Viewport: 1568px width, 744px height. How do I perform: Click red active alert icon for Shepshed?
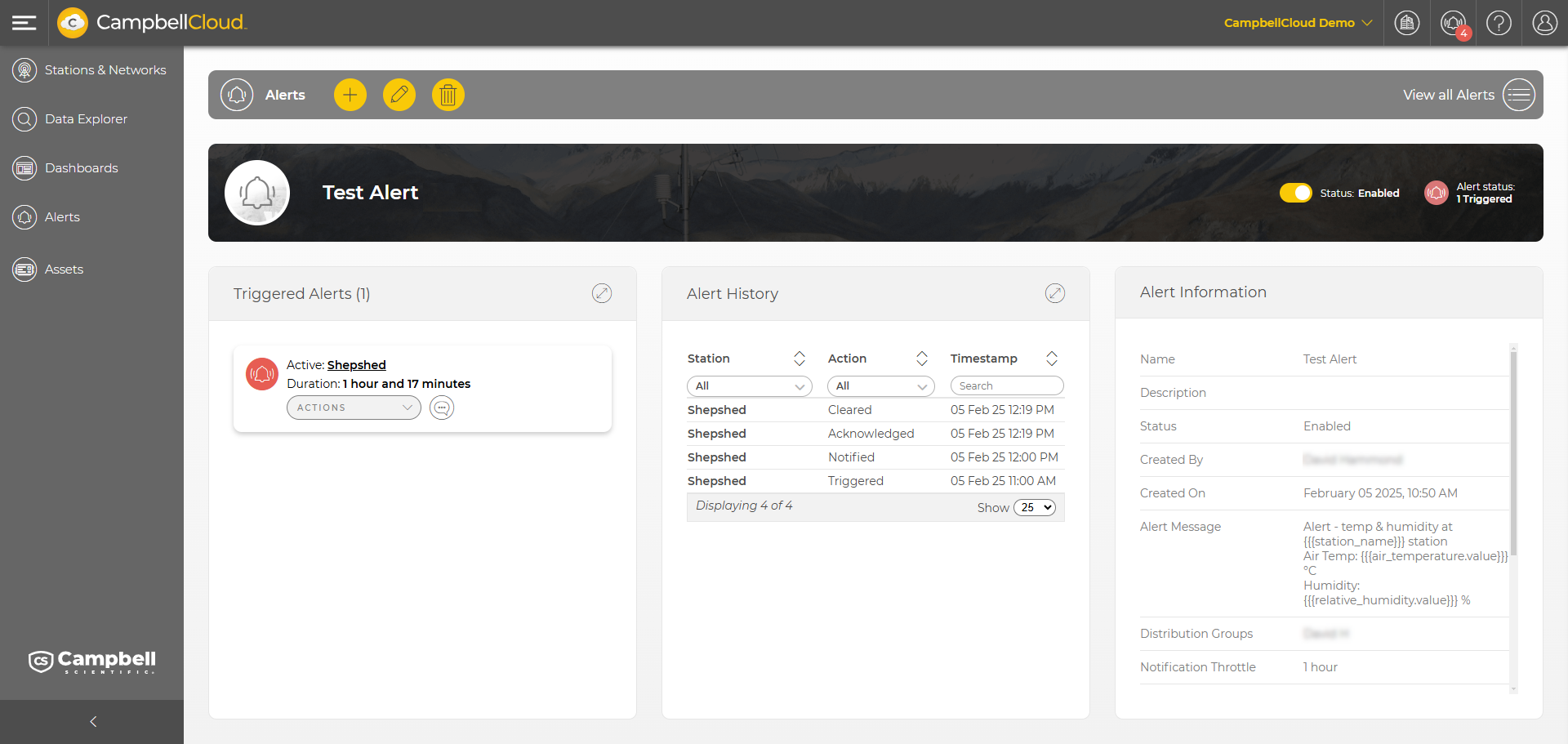262,374
